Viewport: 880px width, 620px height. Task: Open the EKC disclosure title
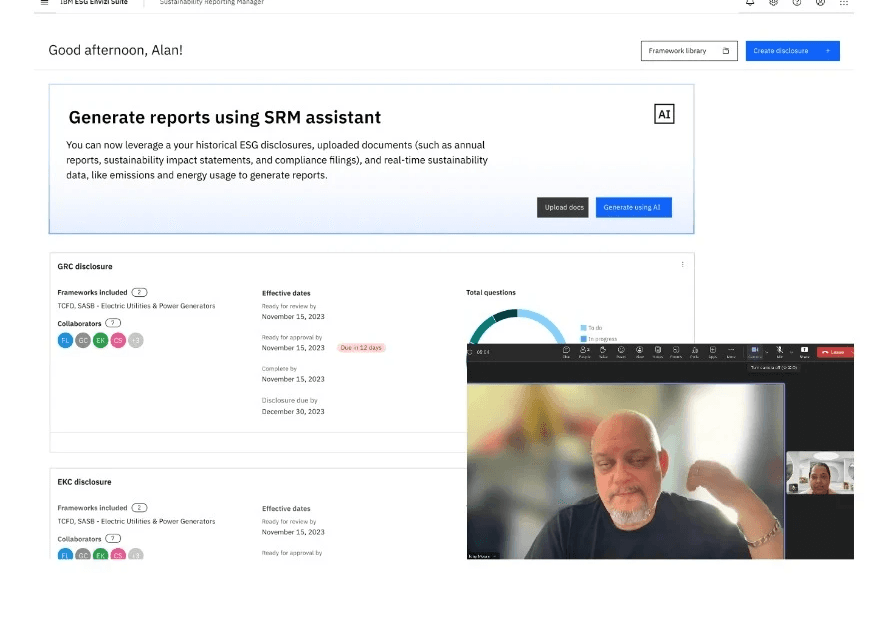click(84, 482)
